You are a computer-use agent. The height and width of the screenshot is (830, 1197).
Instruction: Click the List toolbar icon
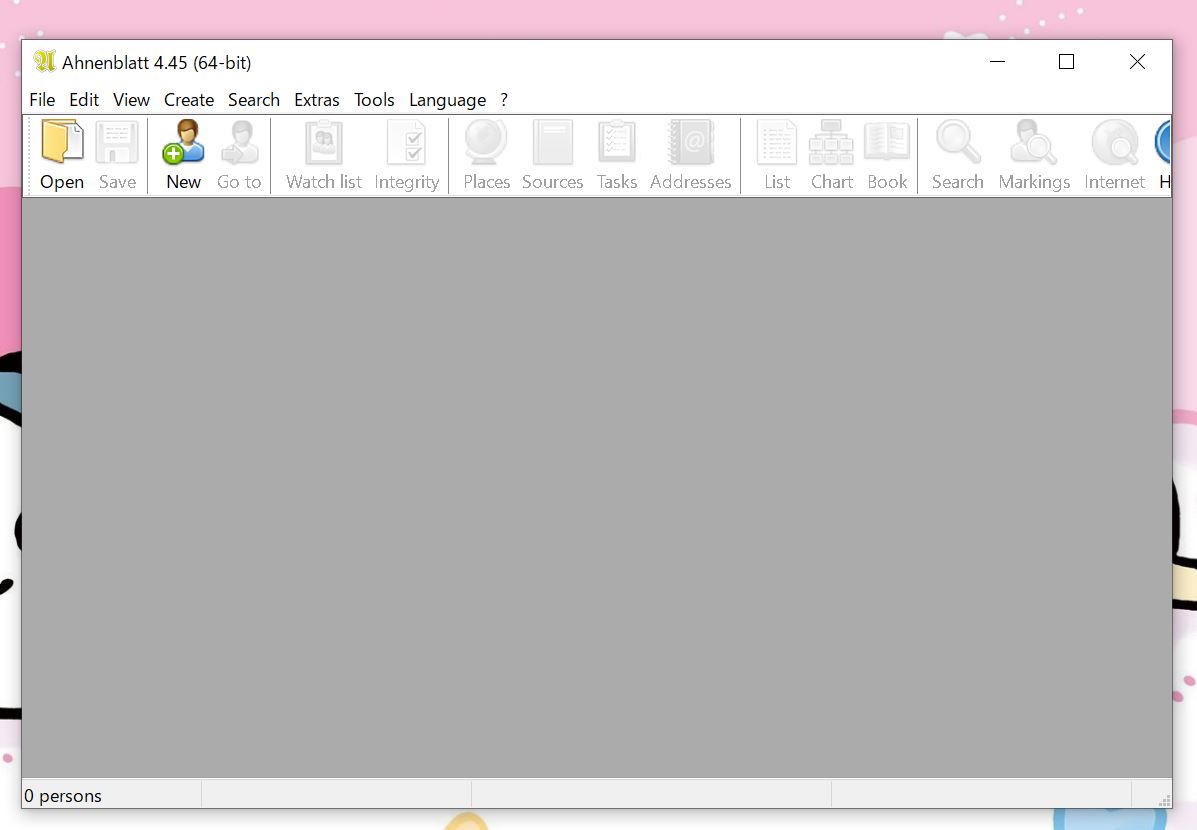tap(777, 142)
